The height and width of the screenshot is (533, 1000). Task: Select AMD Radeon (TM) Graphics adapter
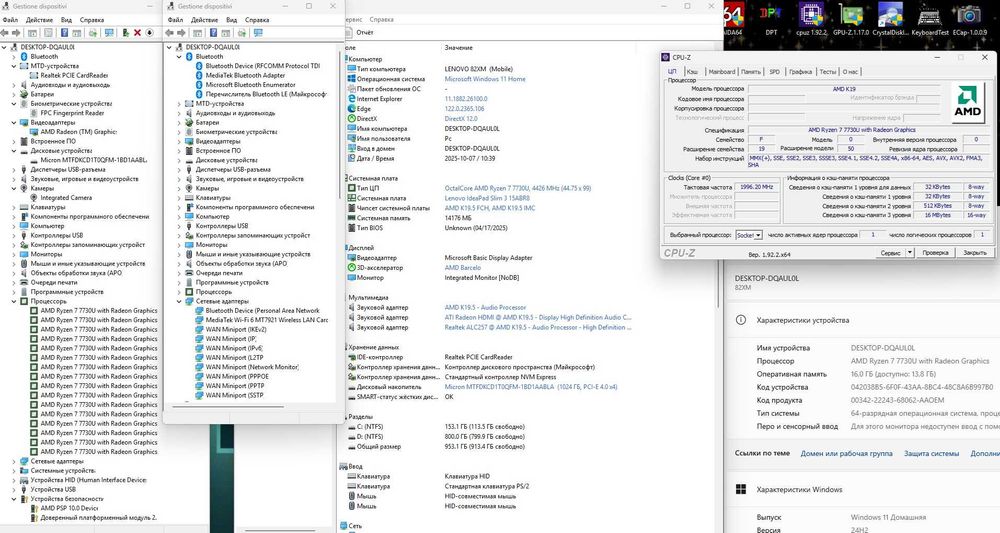click(x=78, y=132)
